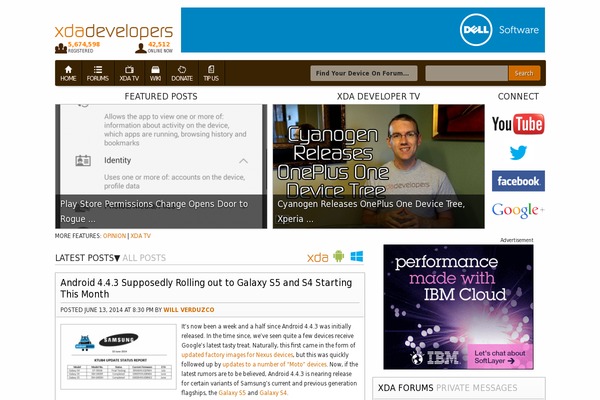Image resolution: width=600 pixels, height=400 pixels.
Task: Expand the Latest Posts dropdown arrow
Action: tap(117, 258)
